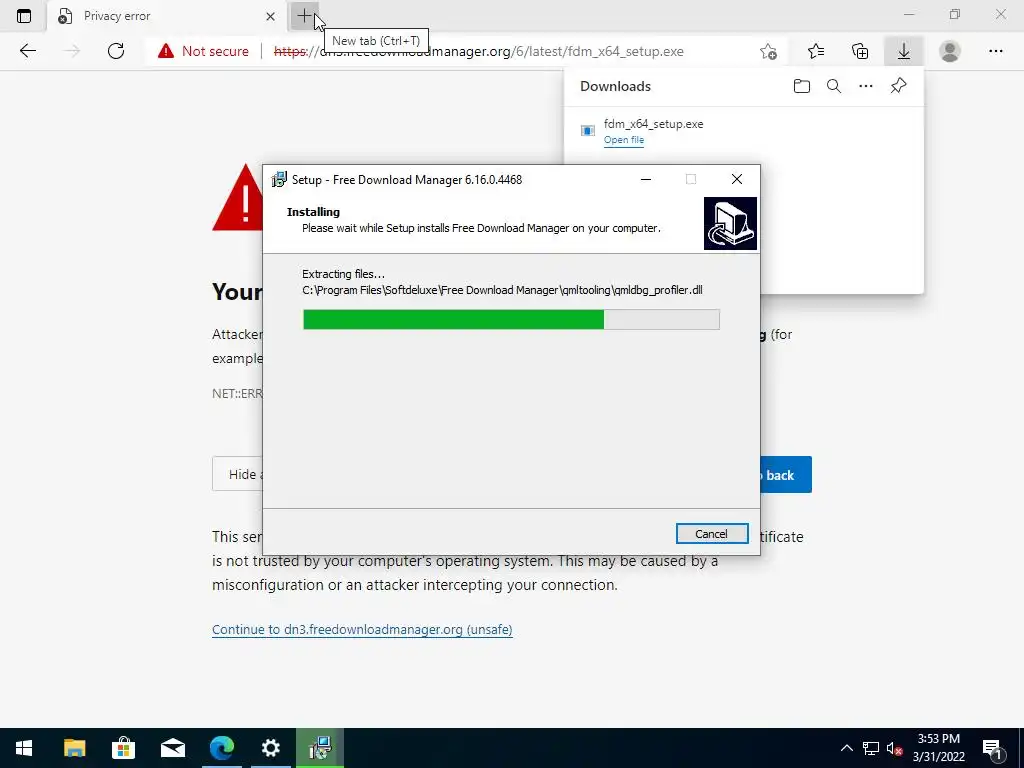This screenshot has width=1024, height=768.
Task: Select the fdm_x64_setup.exe download entry name
Action: [x=653, y=124]
